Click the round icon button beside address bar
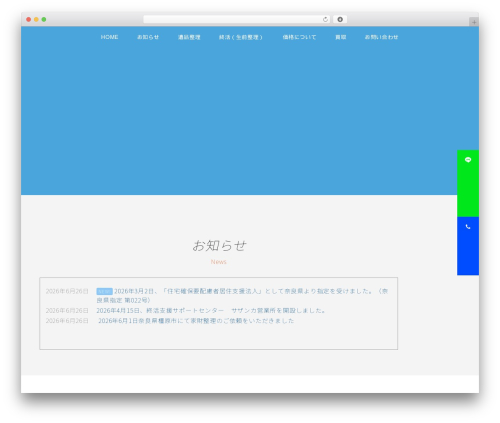The height and width of the screenshot is (423, 500). 340,19
